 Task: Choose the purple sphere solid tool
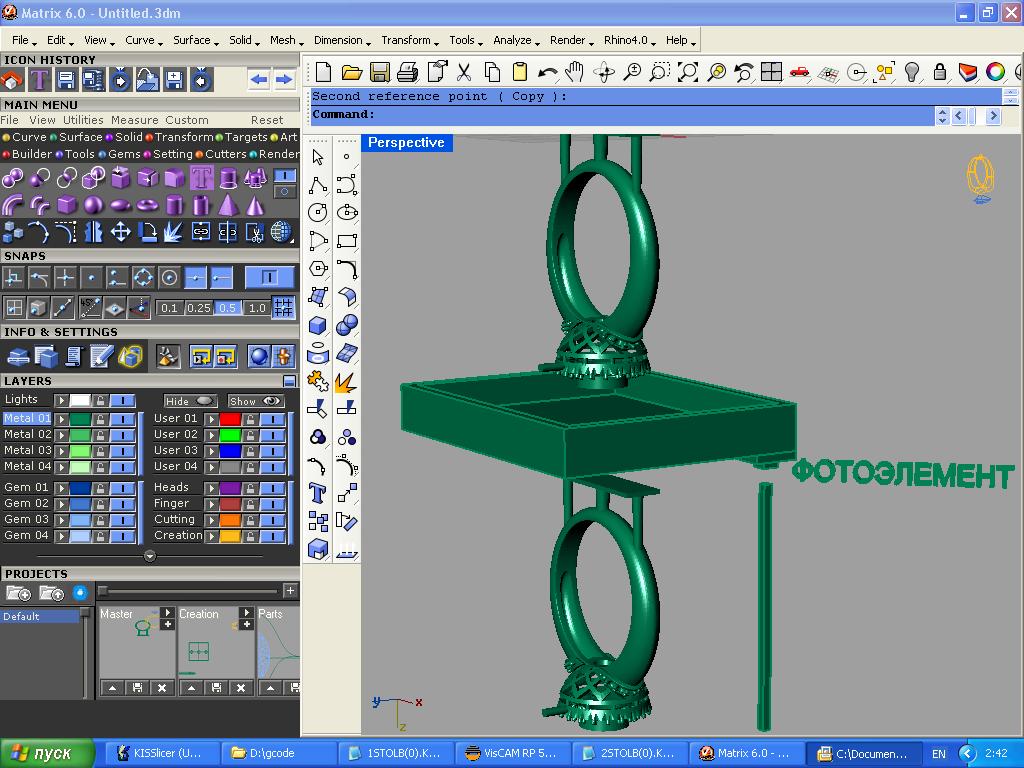(94, 205)
